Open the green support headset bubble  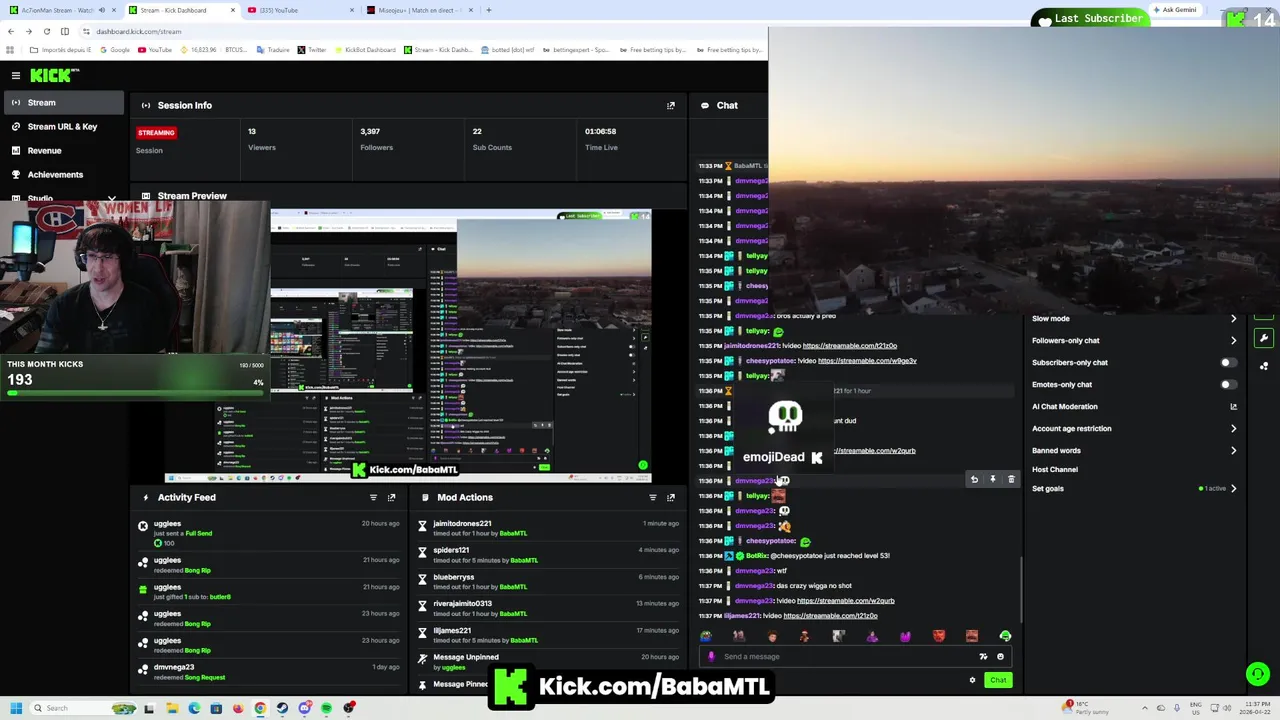[1258, 674]
